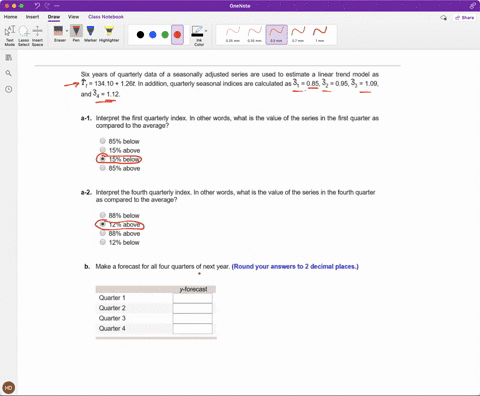This screenshot has height=396, width=480.
Task: Redo the last action
Action: click(47, 6)
